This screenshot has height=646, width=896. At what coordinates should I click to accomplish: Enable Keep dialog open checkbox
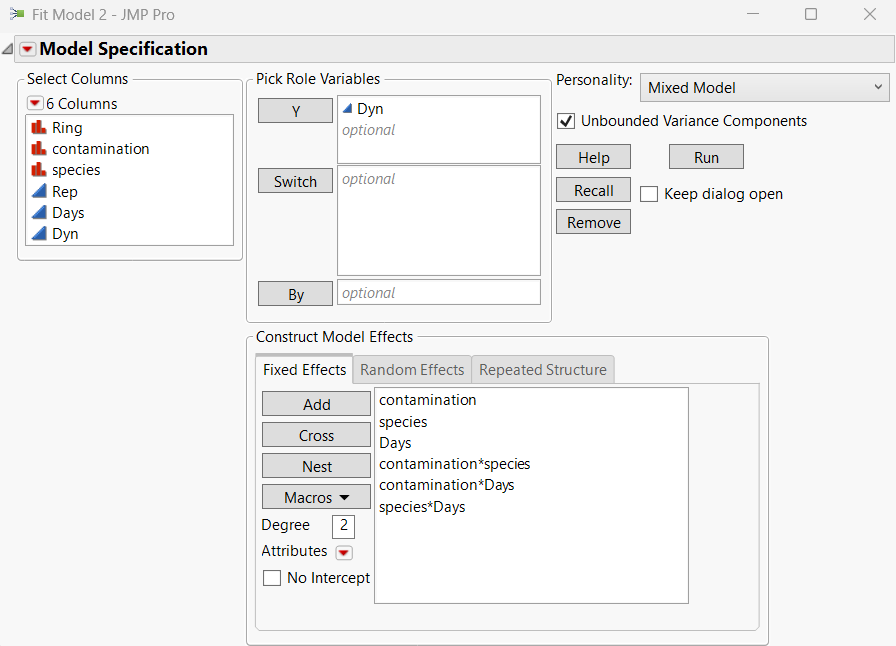click(649, 194)
